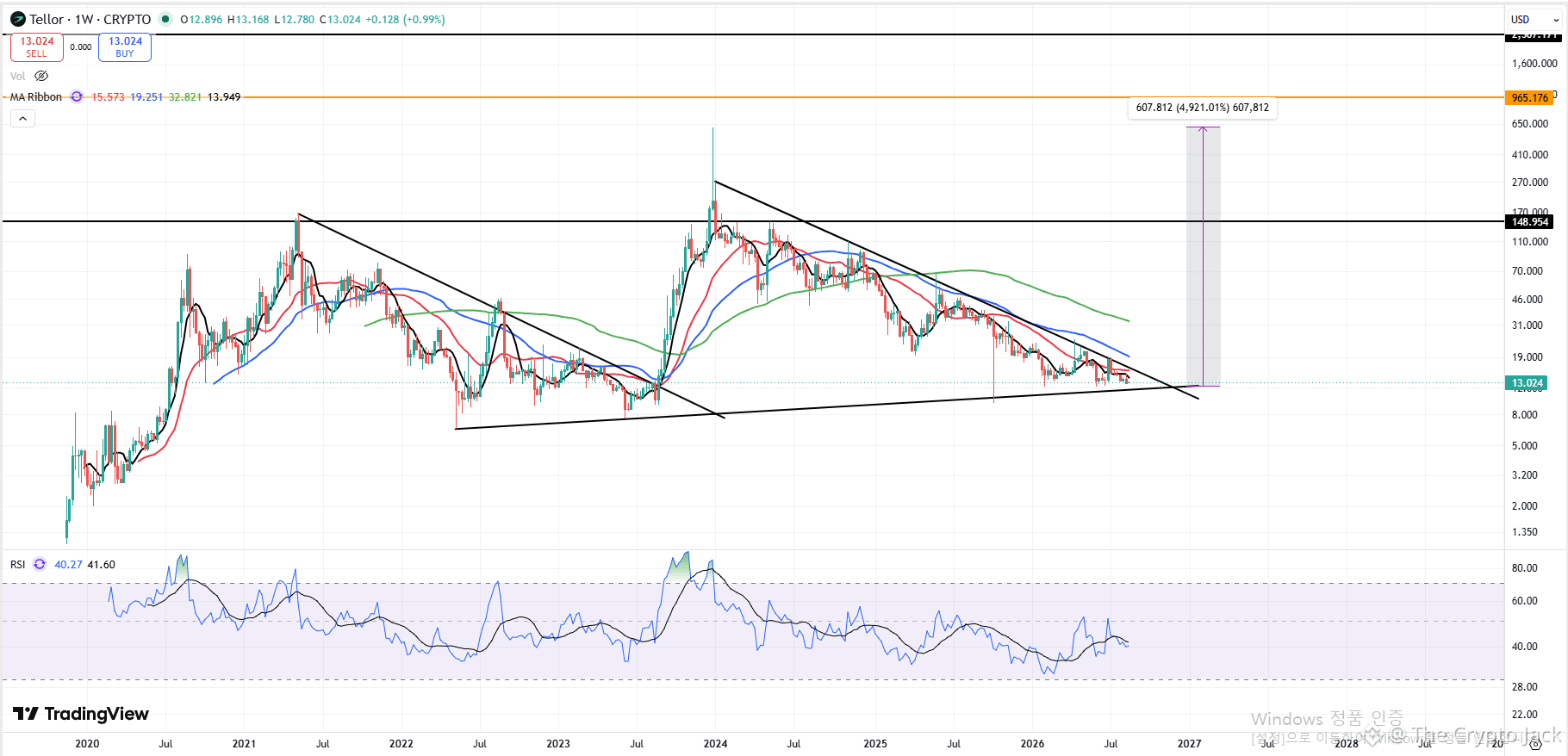Image resolution: width=1568 pixels, height=756 pixels.
Task: Click the 70.000 price scale label
Action: [1528, 270]
